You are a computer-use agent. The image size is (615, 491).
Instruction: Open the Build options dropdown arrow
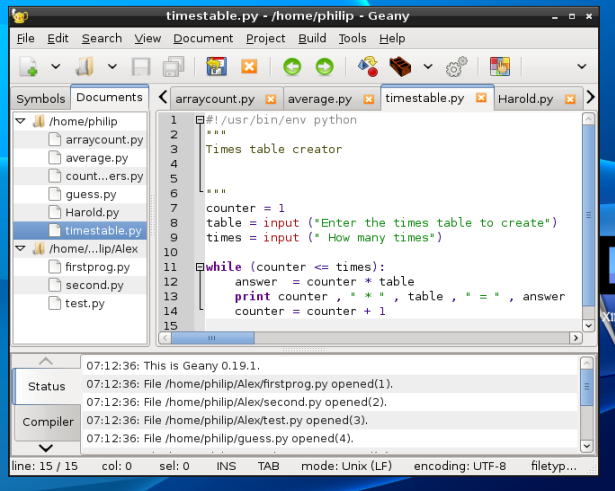point(428,66)
